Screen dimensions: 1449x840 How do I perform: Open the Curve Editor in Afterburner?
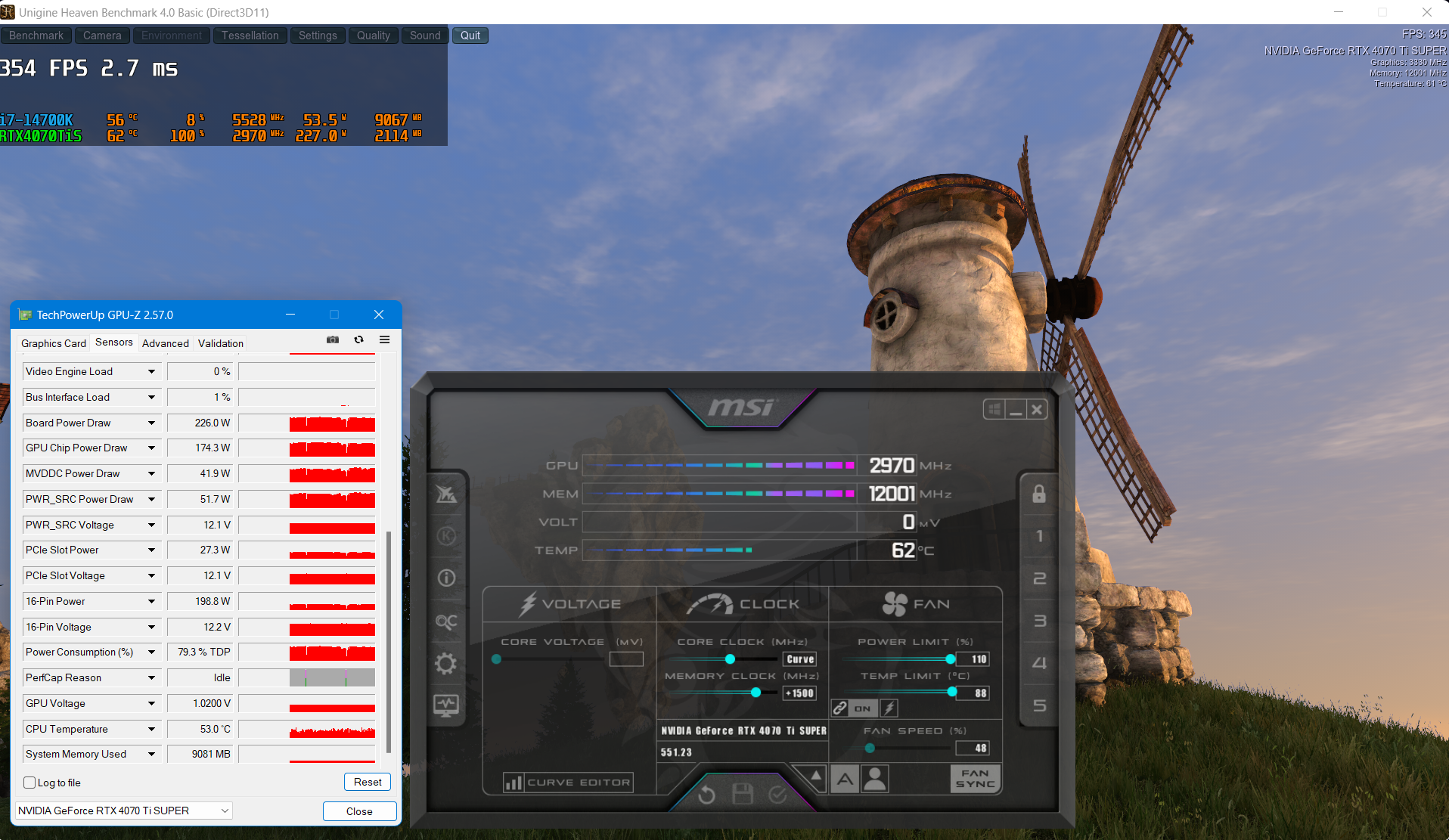[569, 783]
